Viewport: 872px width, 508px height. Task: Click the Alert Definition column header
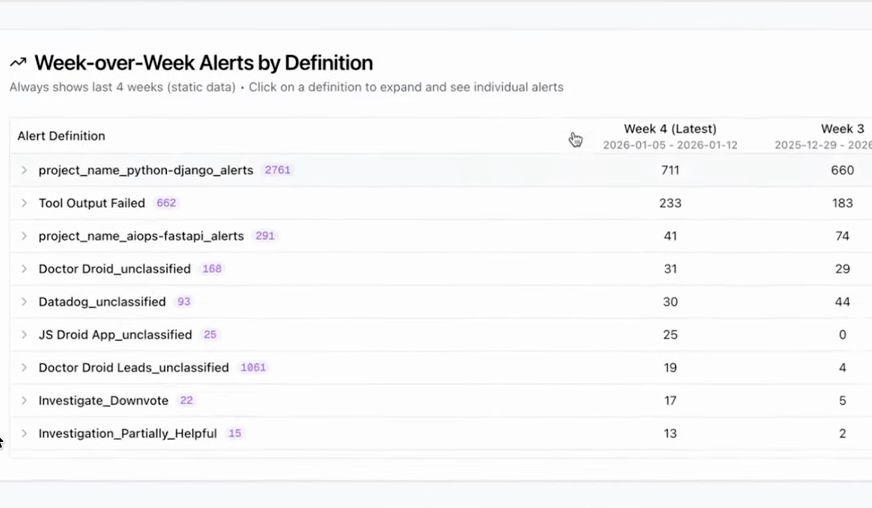click(61, 136)
